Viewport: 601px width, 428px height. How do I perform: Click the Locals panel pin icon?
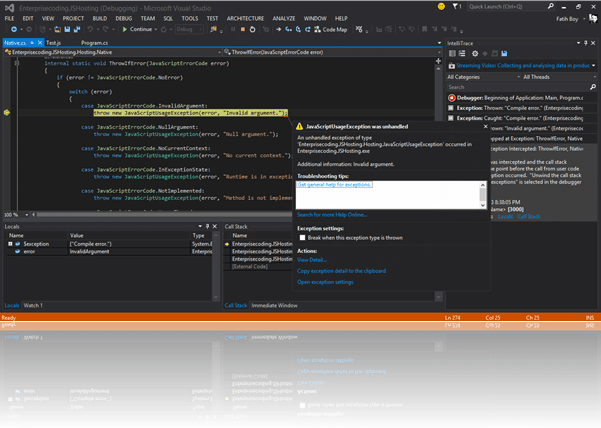pyautogui.click(x=207, y=226)
